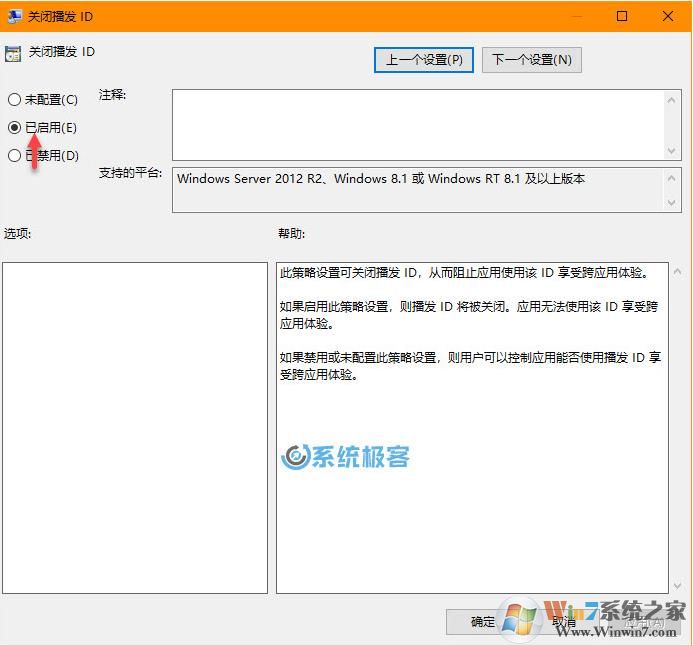Maximize the 关闭播发 ID policy window
Image resolution: width=693 pixels, height=646 pixels.
tap(622, 16)
